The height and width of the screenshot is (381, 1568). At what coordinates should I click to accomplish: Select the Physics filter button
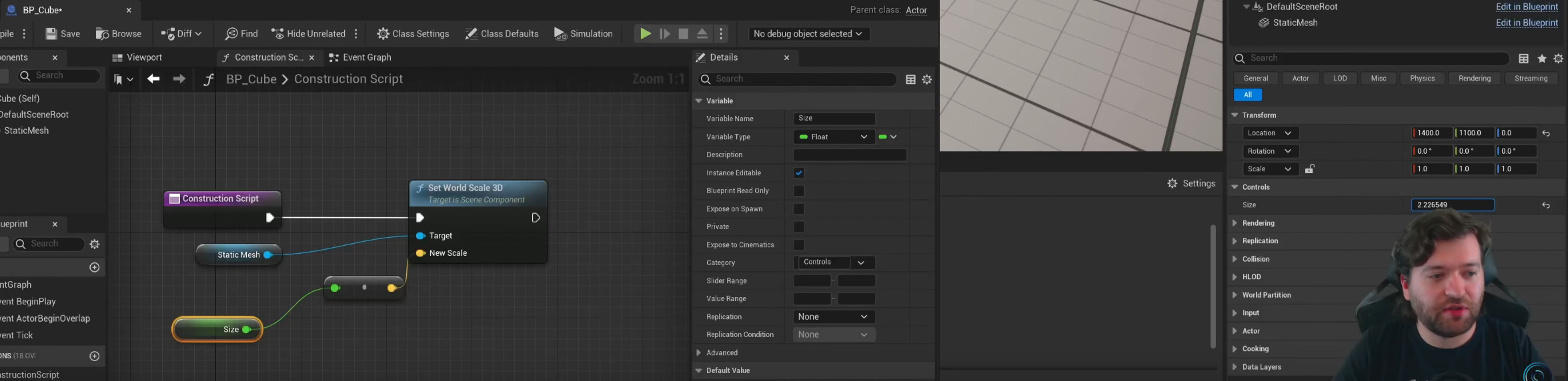[1421, 79]
